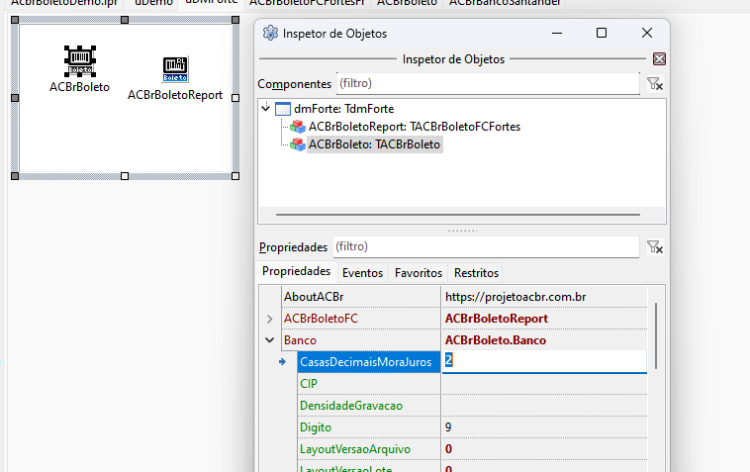Collapse the Banco property group
The image size is (750, 472).
(x=270, y=340)
